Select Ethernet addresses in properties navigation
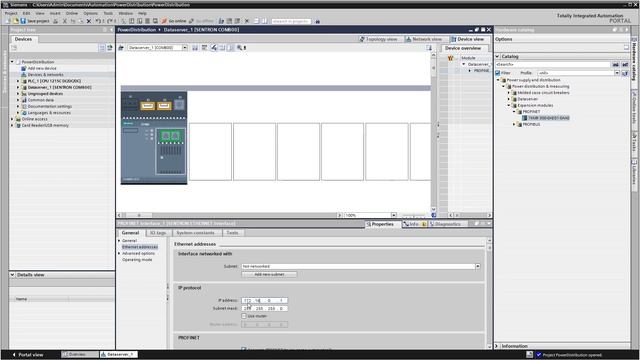 tap(140, 247)
